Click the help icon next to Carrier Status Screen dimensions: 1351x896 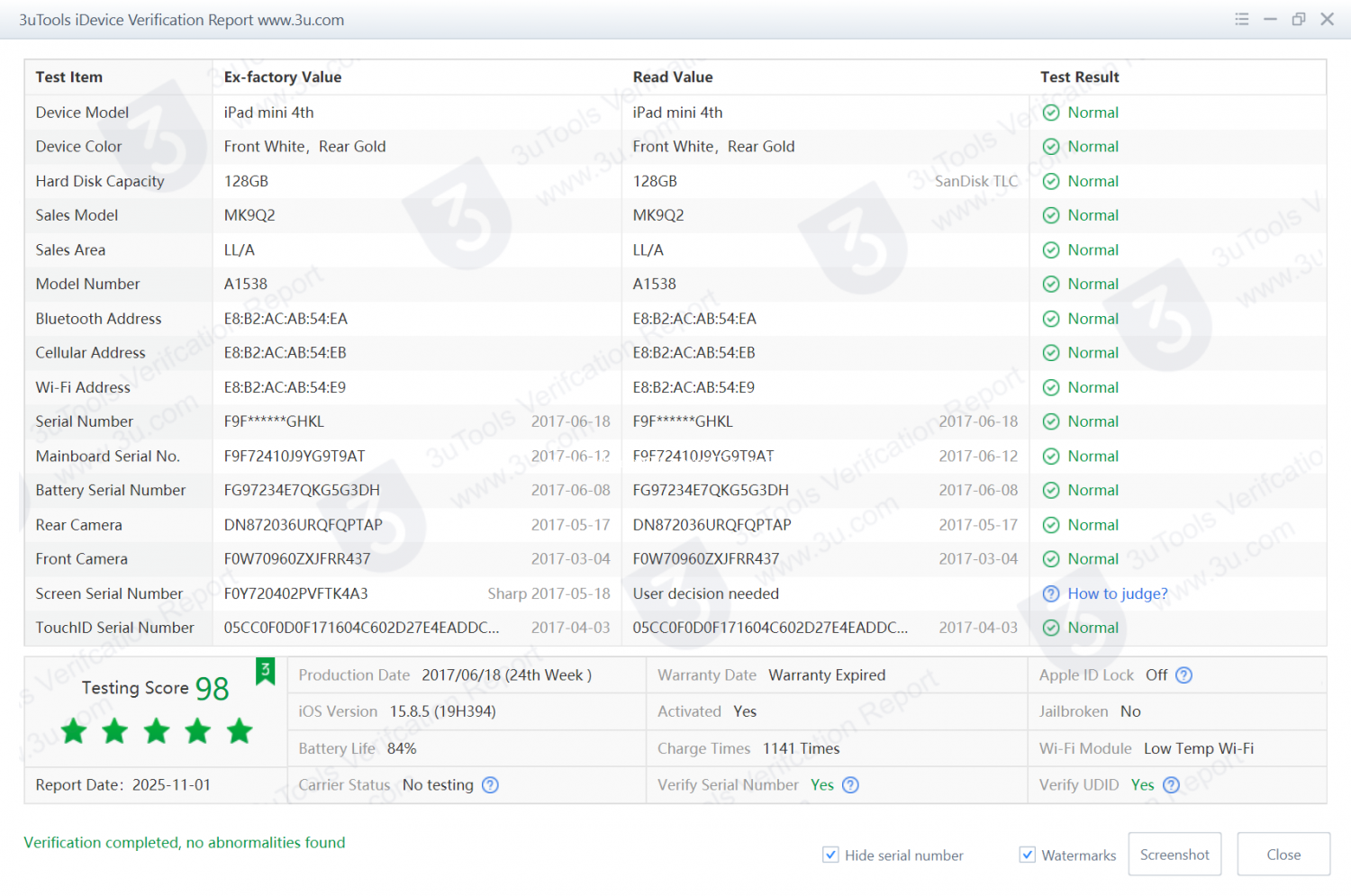tap(490, 785)
